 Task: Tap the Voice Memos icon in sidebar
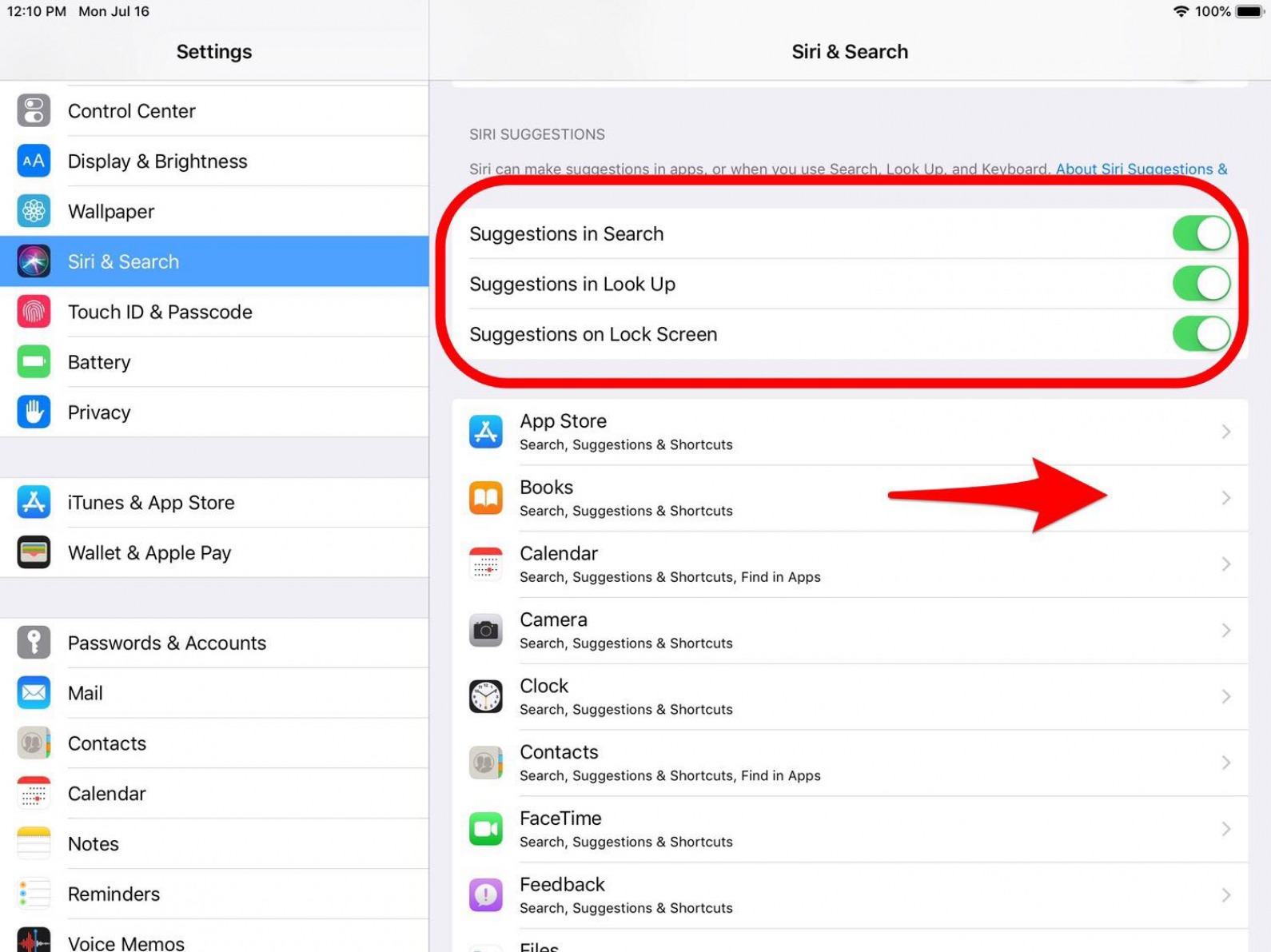tap(34, 941)
